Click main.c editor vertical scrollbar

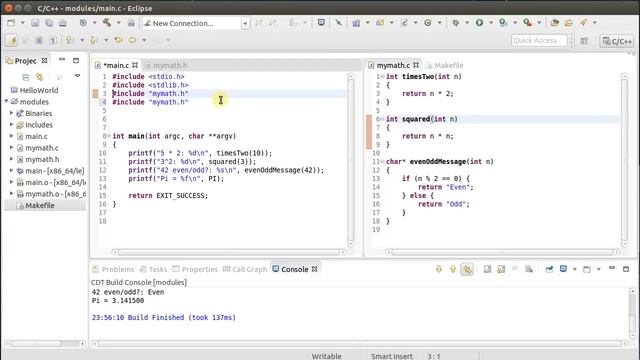pyautogui.click(x=351, y=160)
